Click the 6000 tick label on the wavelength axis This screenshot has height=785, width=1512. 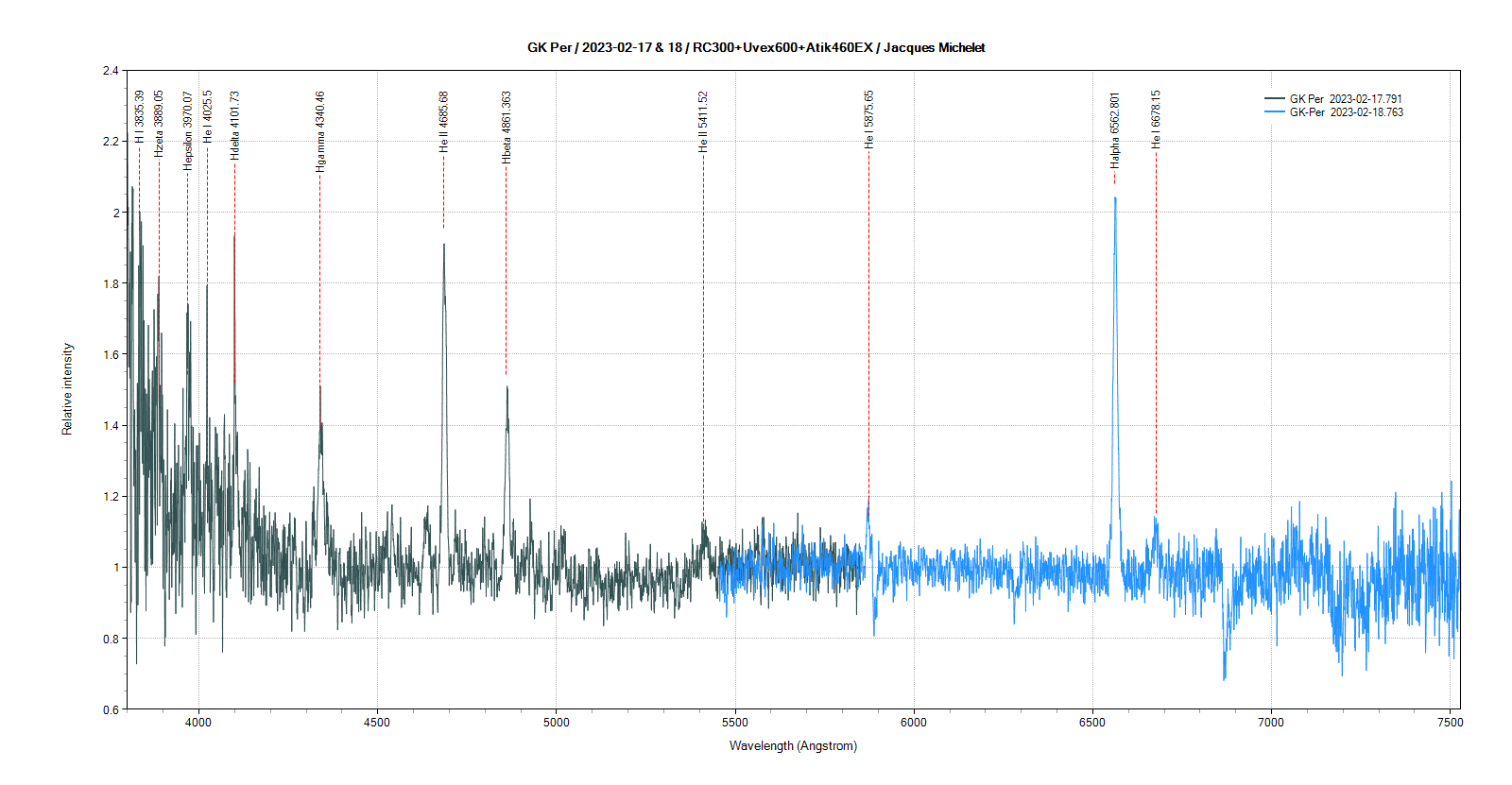coord(913,723)
